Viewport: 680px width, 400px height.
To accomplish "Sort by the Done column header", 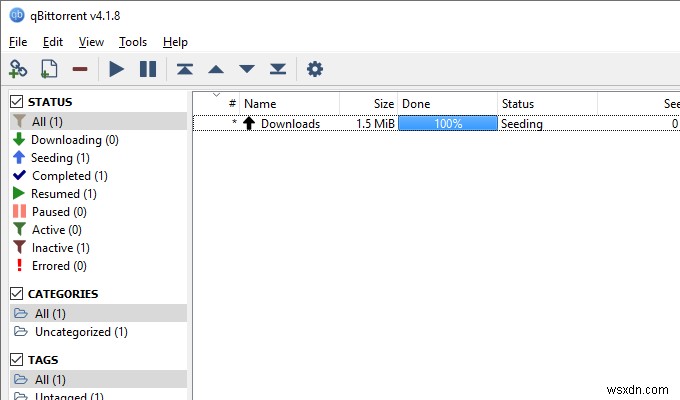I will click(448, 104).
